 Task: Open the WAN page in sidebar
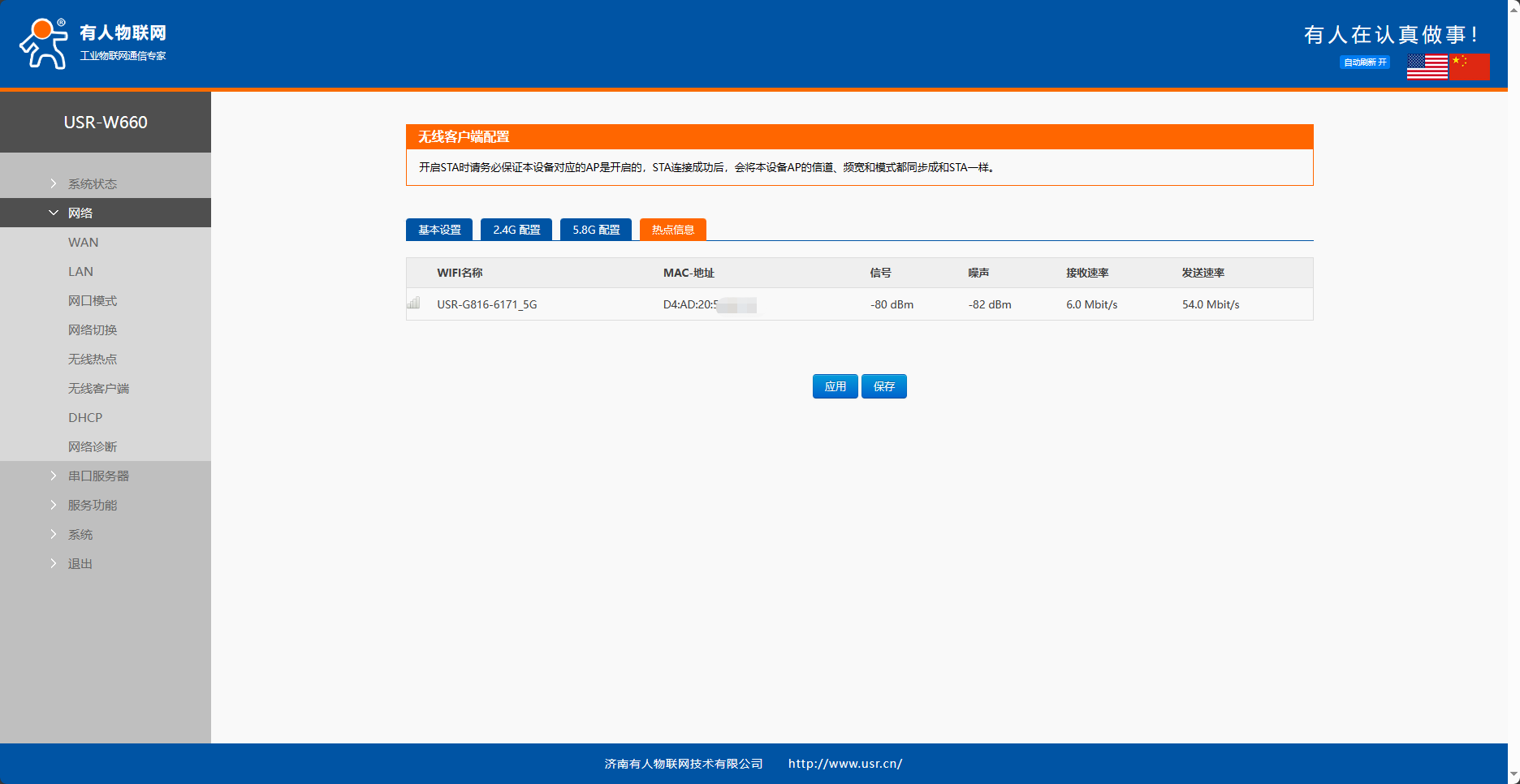click(x=84, y=243)
